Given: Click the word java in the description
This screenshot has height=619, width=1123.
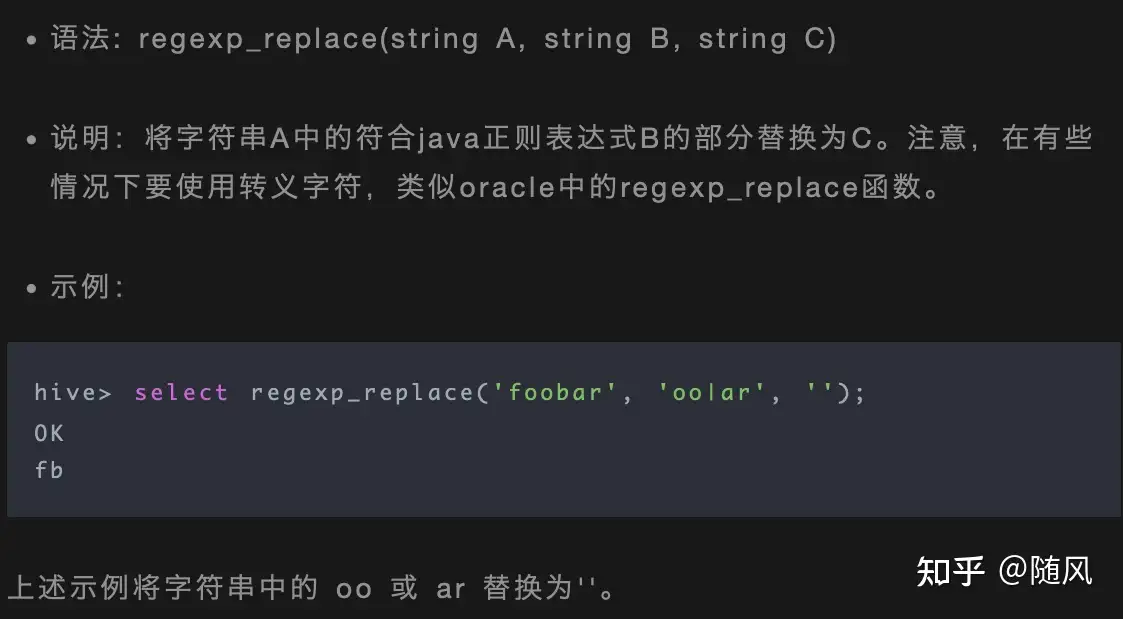Looking at the screenshot, I should (x=449, y=138).
